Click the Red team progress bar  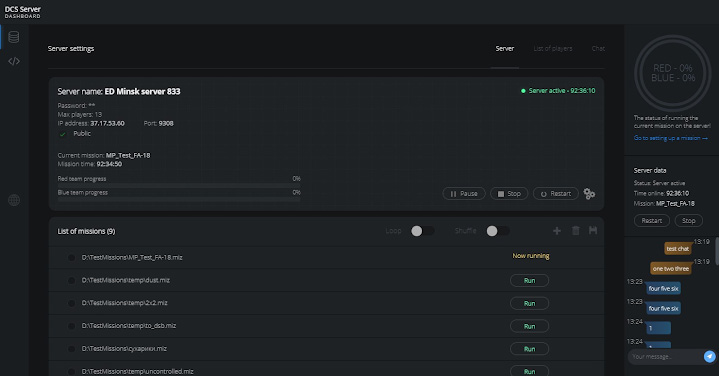pyautogui.click(x=179, y=186)
